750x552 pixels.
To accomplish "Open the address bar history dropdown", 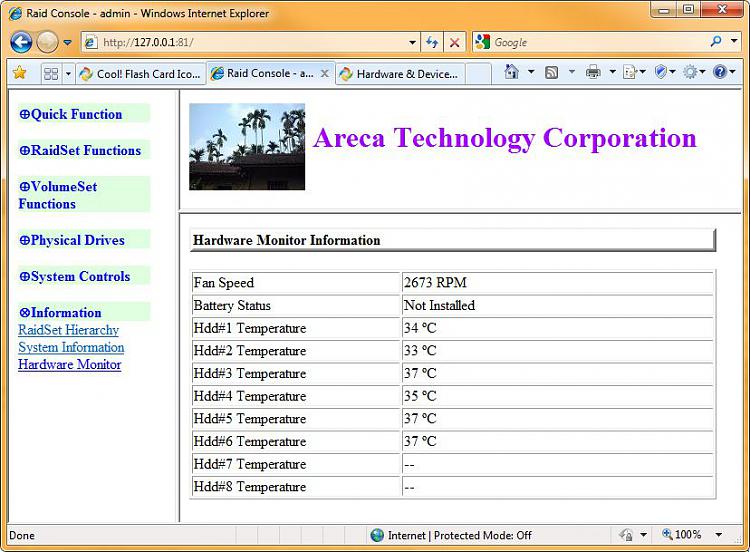I will [x=413, y=43].
